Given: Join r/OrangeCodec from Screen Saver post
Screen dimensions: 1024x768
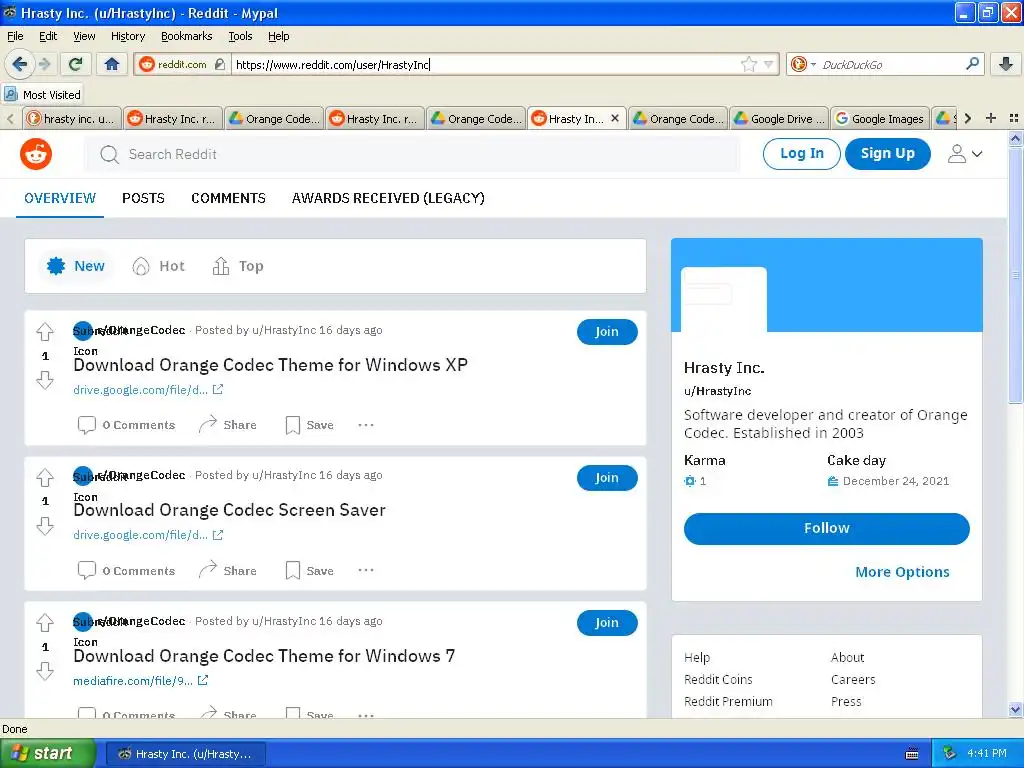Looking at the screenshot, I should point(607,478).
